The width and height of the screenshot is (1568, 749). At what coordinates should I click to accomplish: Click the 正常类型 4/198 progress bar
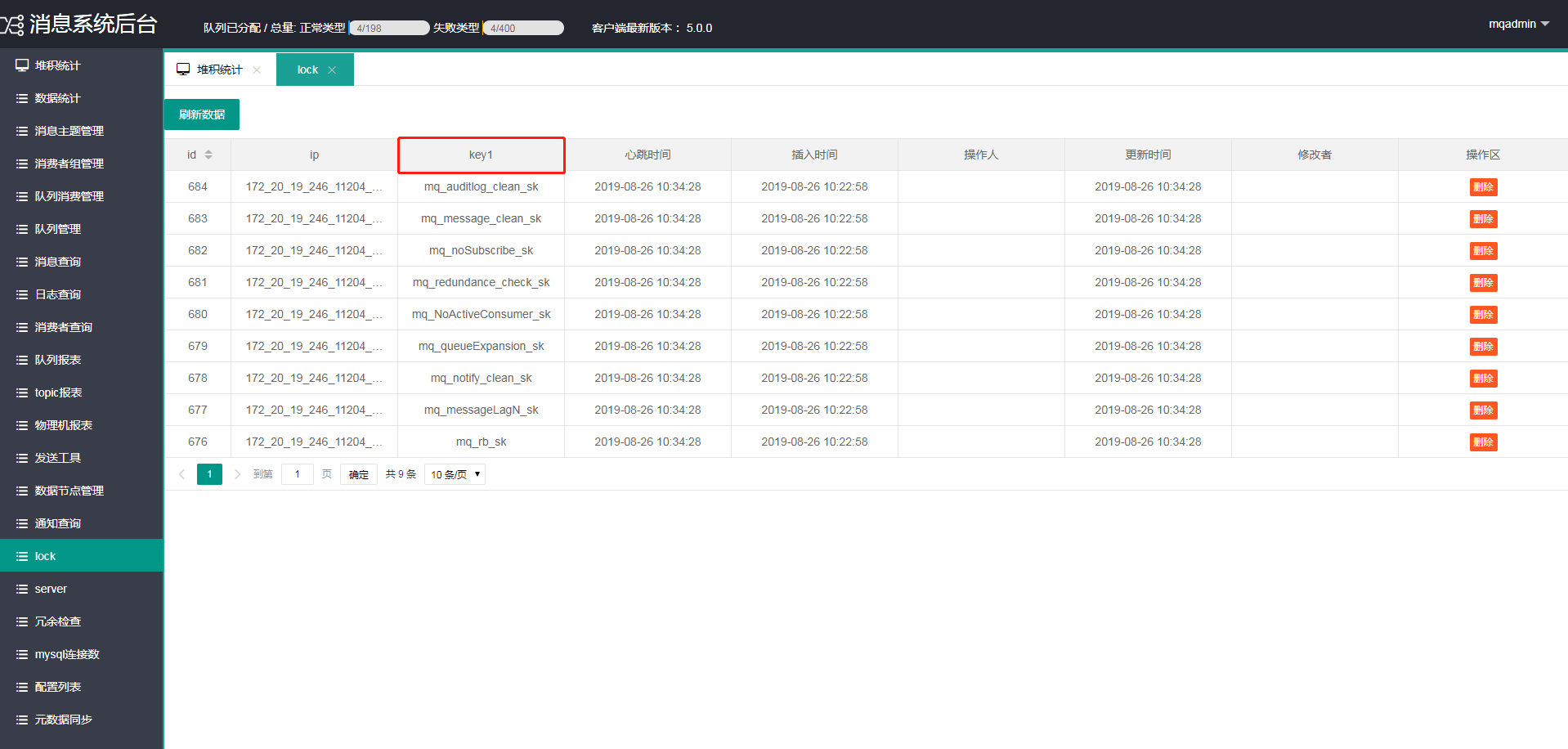coord(389,28)
